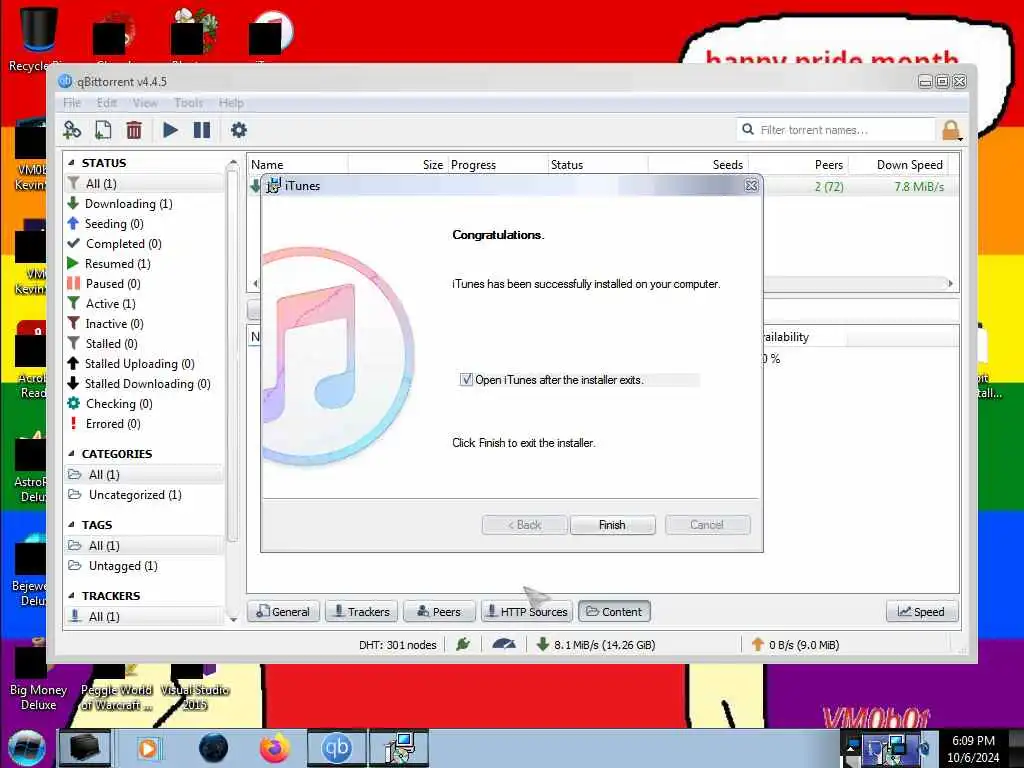This screenshot has height=768, width=1024.
Task: Click the Resume play toolbar icon
Action: point(170,130)
